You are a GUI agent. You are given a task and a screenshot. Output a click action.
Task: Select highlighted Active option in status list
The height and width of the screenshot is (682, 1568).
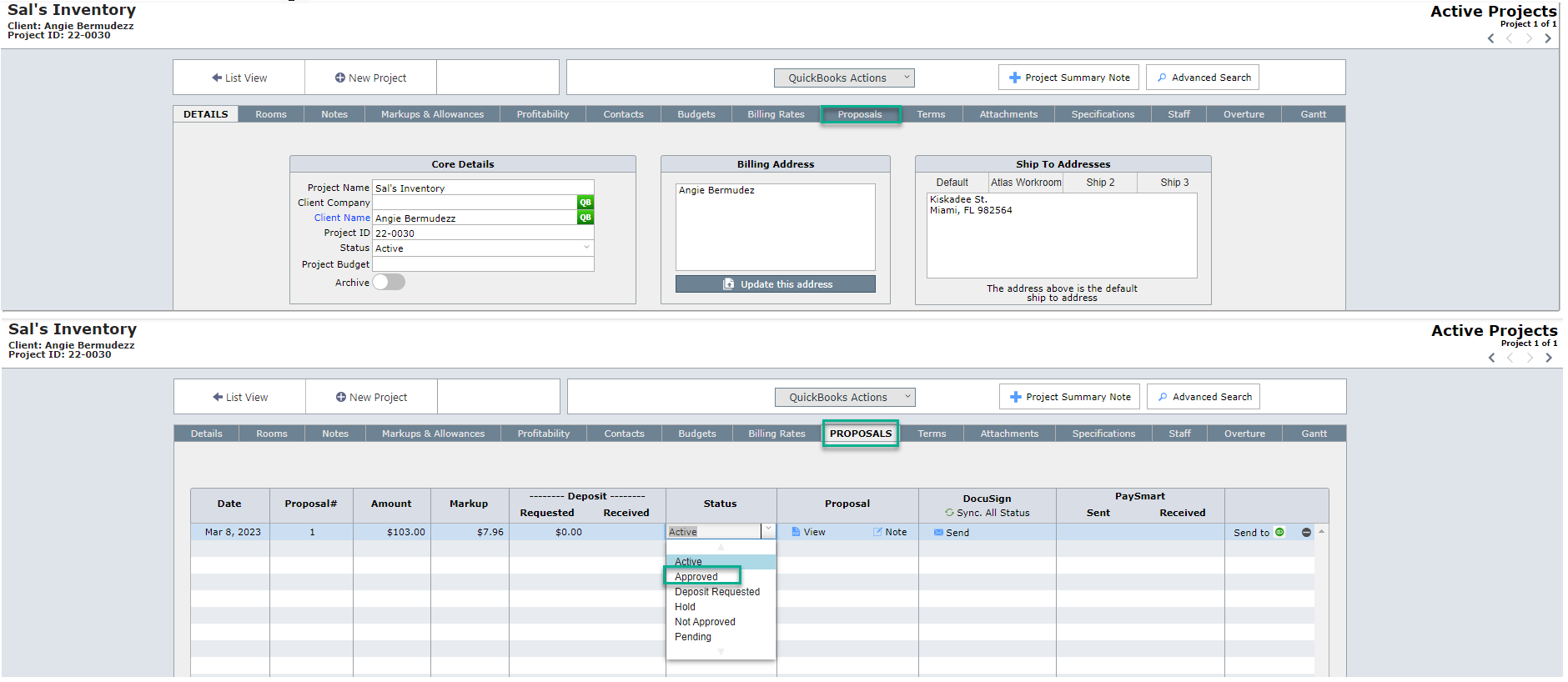721,562
